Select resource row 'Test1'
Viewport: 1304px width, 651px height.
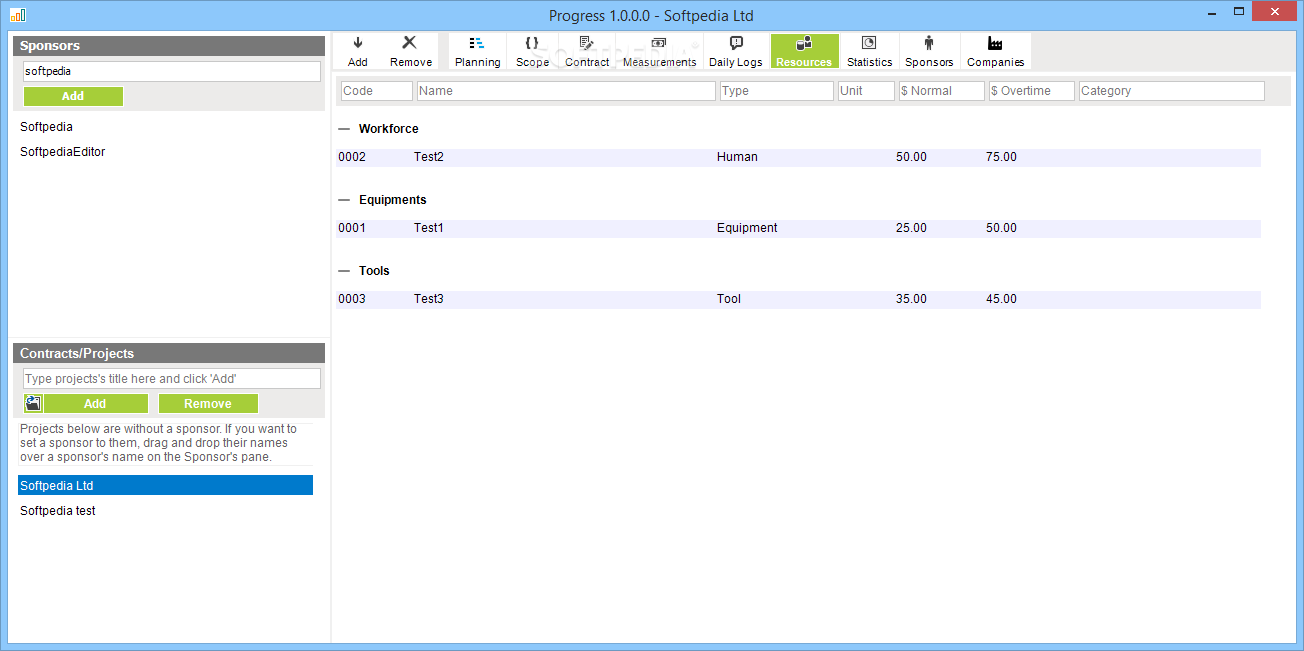pos(799,228)
